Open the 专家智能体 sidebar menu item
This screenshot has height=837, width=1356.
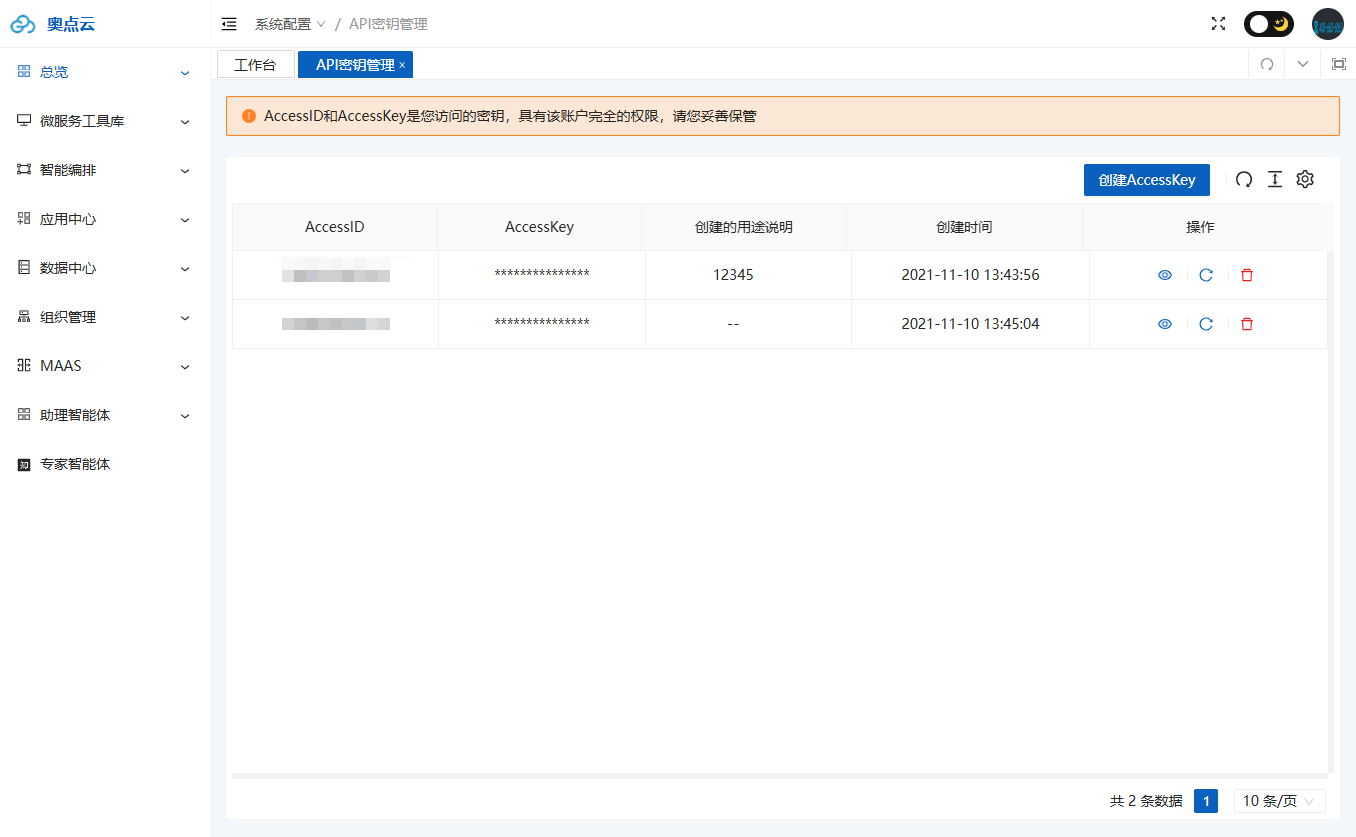pyautogui.click(x=75, y=464)
